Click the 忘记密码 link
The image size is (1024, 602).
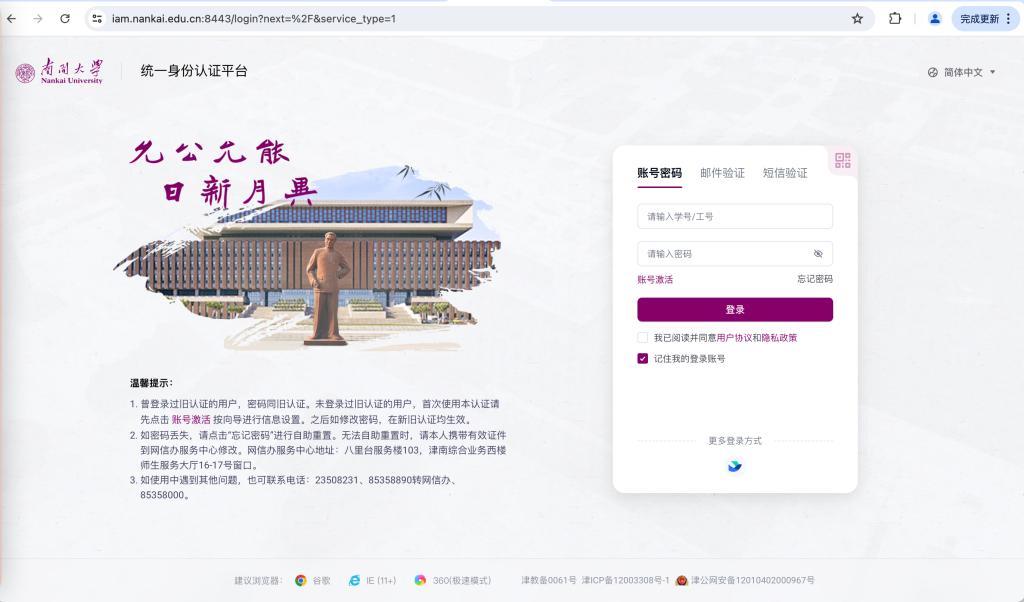tap(814, 279)
